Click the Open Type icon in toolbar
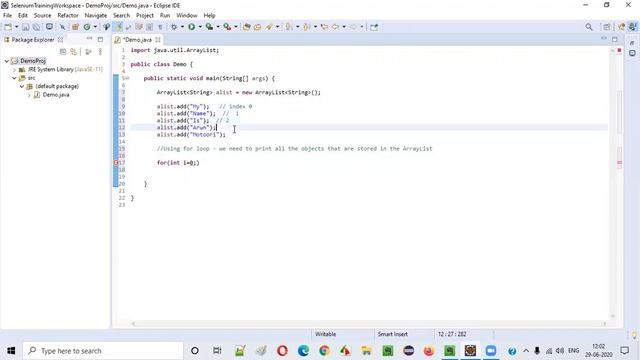 [x=247, y=27]
